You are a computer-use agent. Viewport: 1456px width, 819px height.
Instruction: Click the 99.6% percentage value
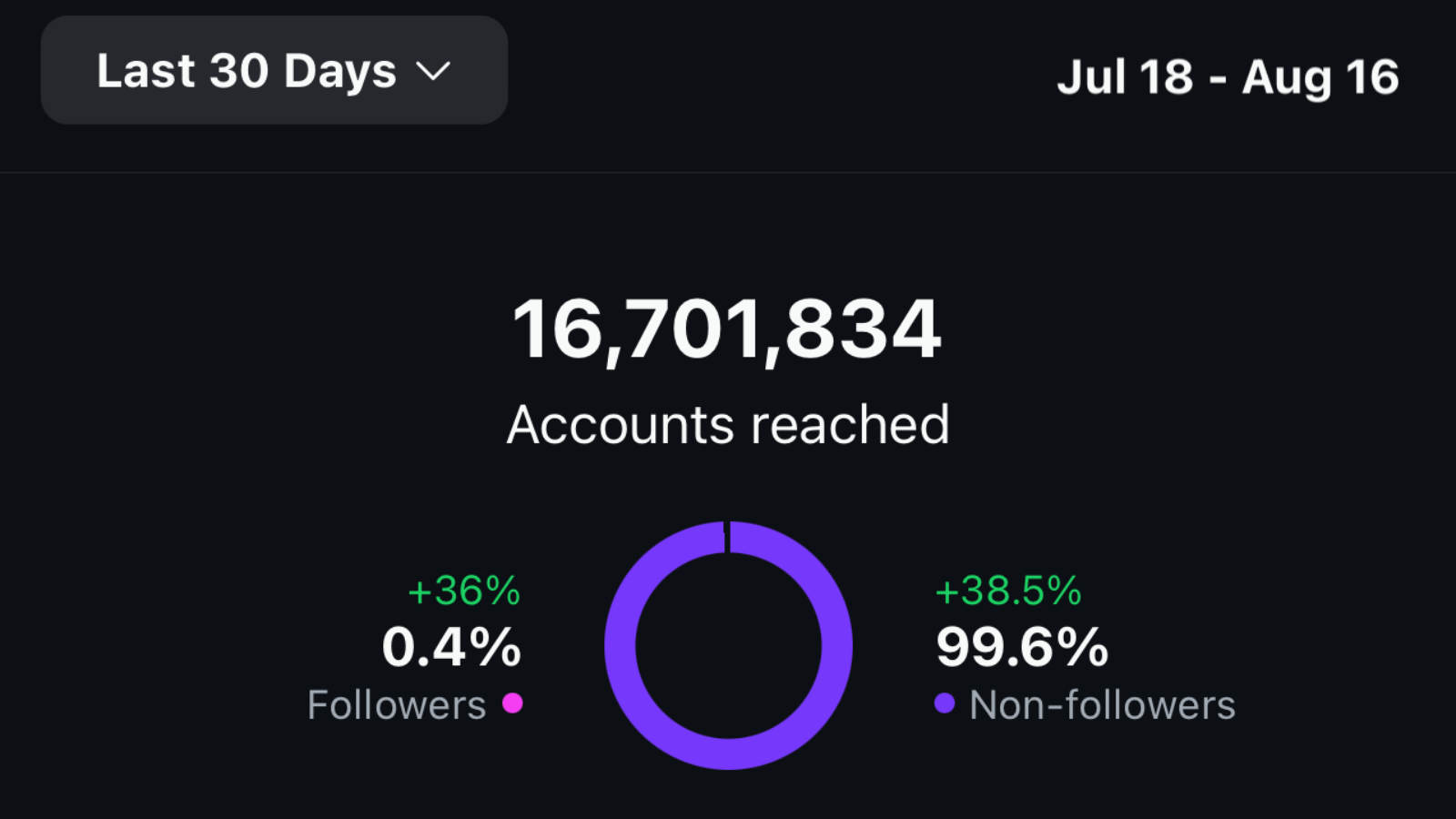(1021, 648)
